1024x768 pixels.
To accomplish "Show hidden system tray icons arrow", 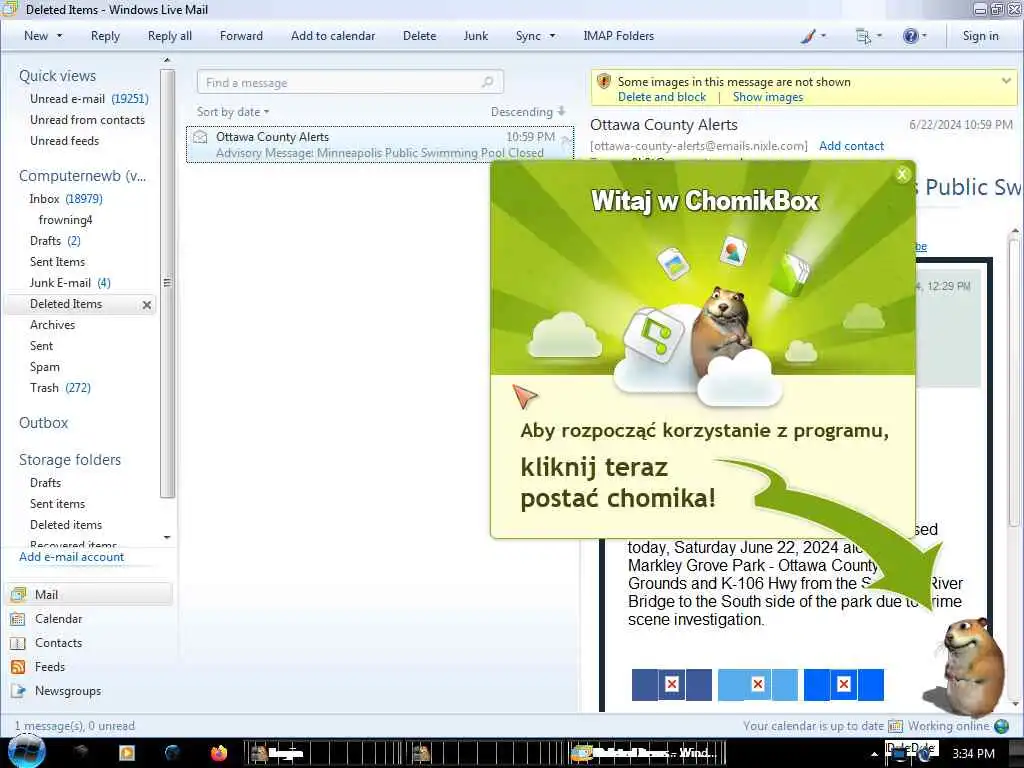I will pos(874,754).
